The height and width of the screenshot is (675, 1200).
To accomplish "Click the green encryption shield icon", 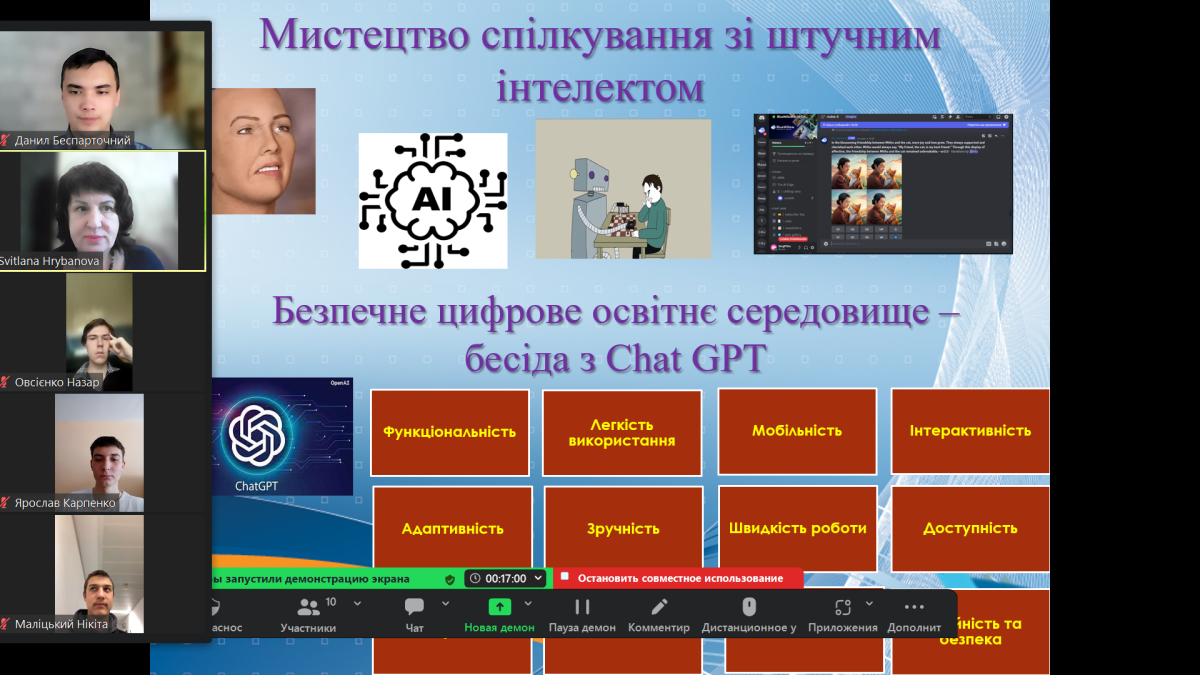I will pos(450,579).
